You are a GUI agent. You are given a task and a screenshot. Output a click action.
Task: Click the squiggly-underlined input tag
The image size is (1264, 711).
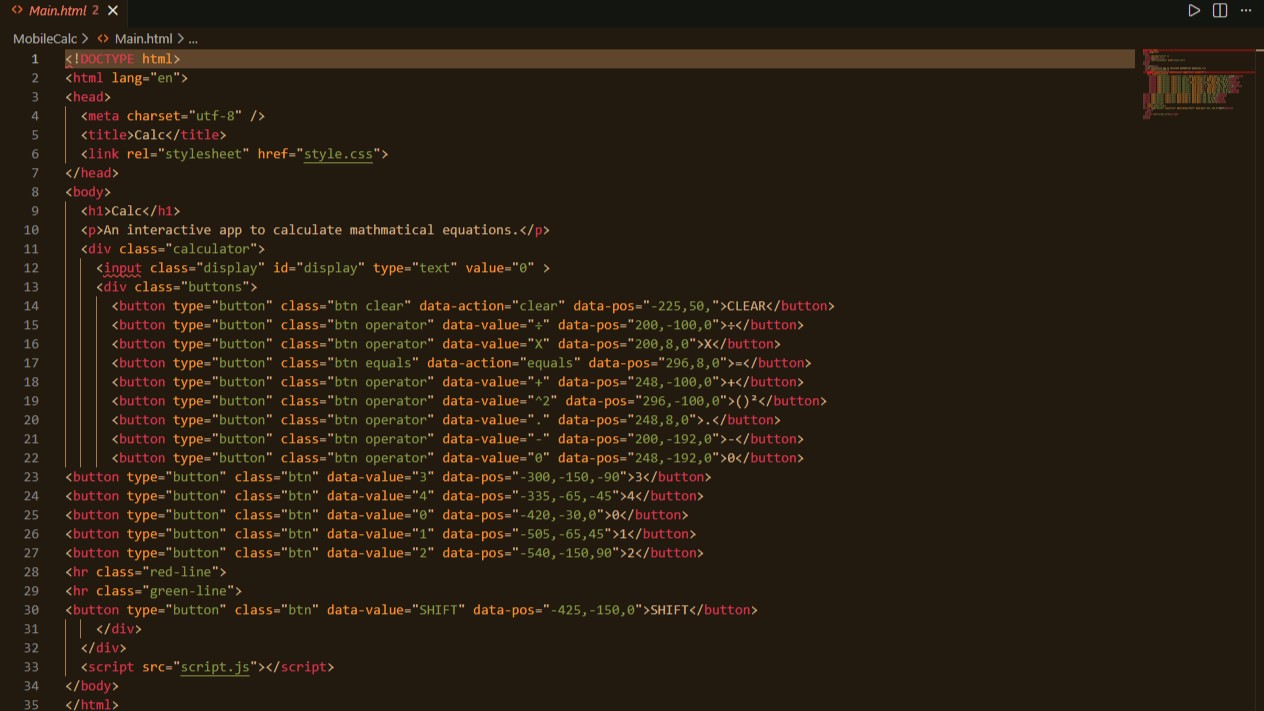[x=123, y=268]
